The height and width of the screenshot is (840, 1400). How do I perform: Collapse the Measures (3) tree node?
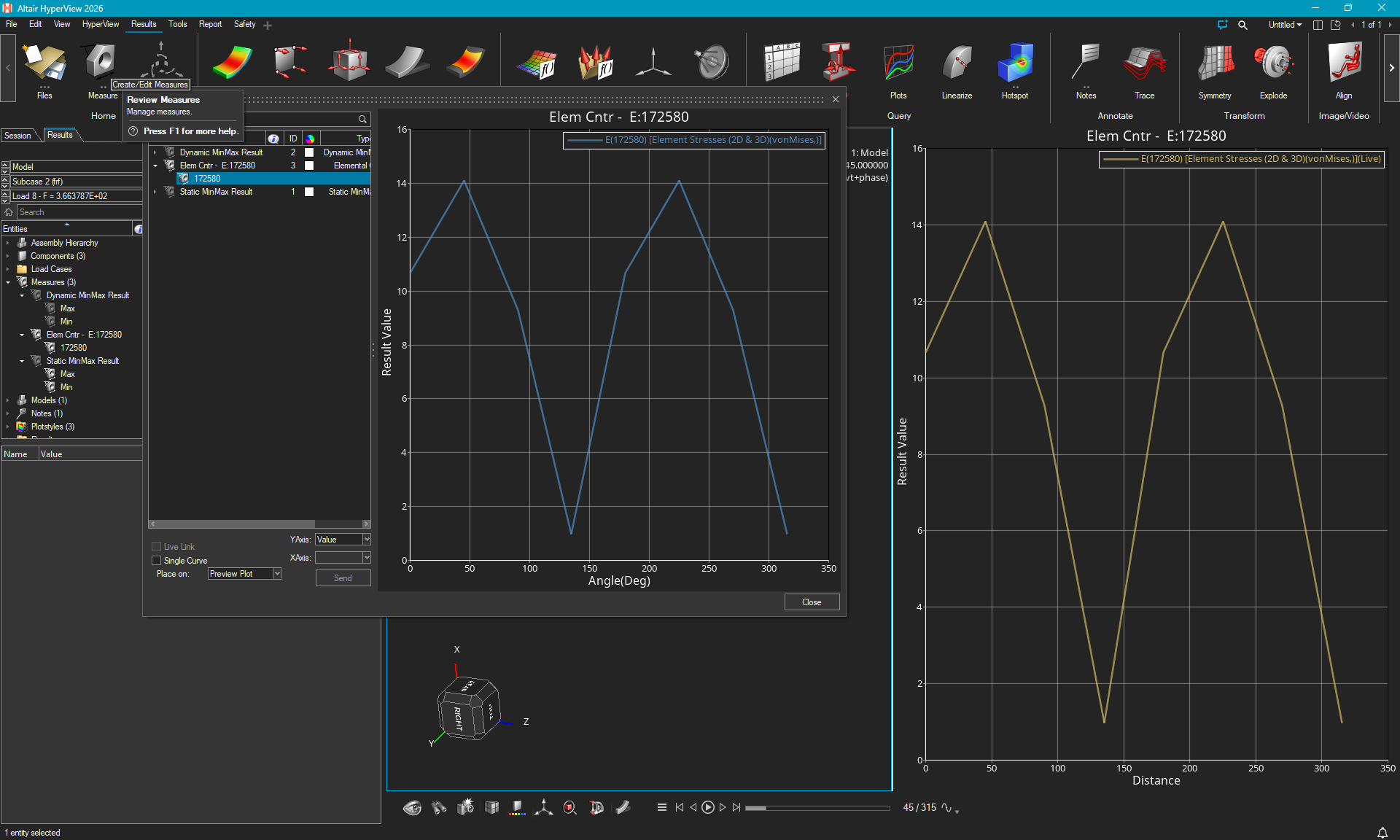point(8,282)
